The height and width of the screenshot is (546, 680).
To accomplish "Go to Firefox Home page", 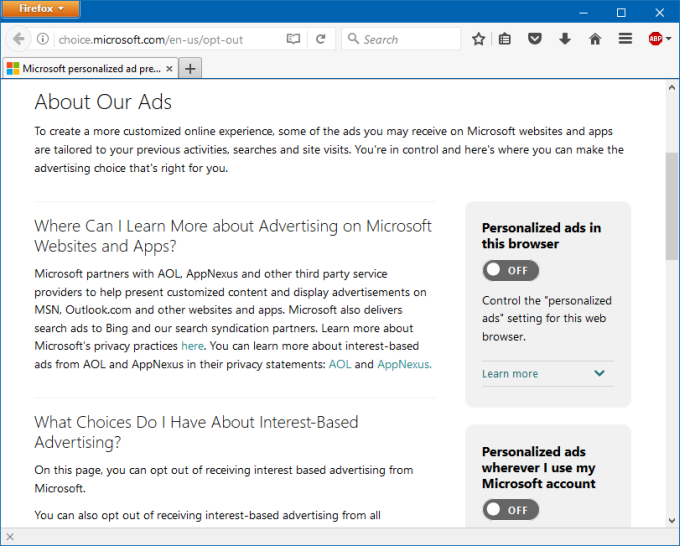I will (595, 39).
